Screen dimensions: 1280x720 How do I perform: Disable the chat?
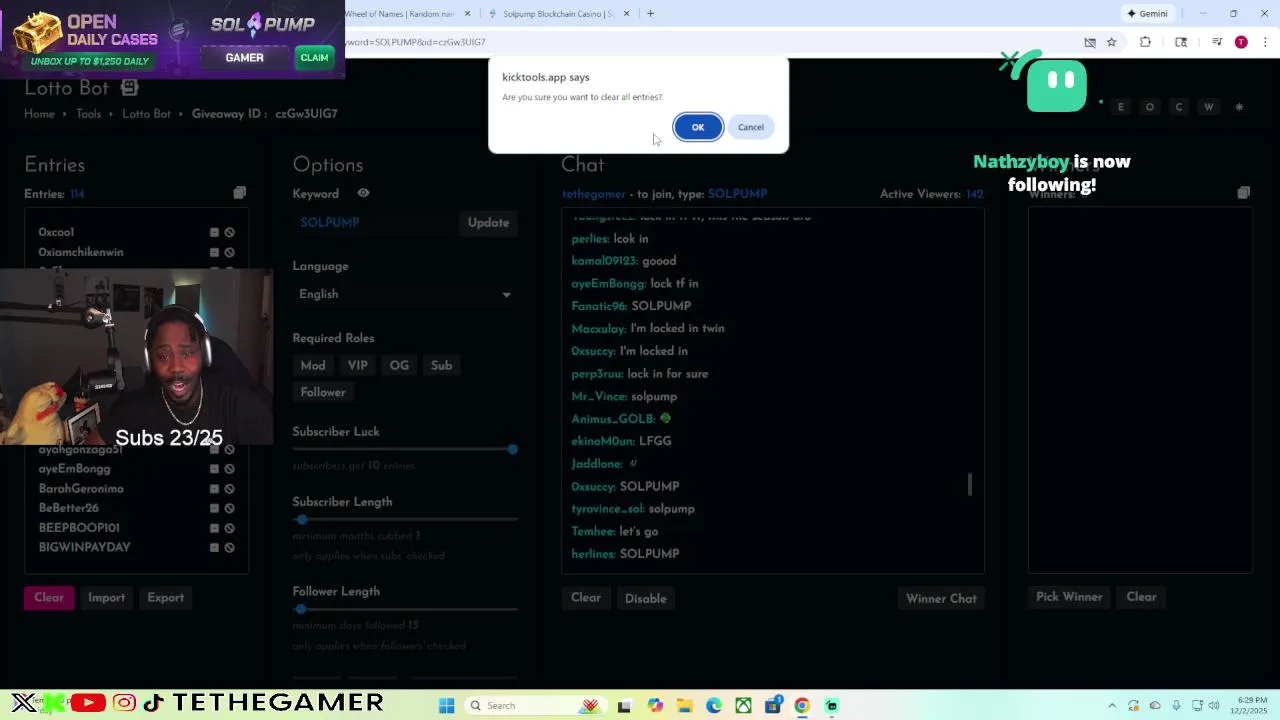pos(646,598)
